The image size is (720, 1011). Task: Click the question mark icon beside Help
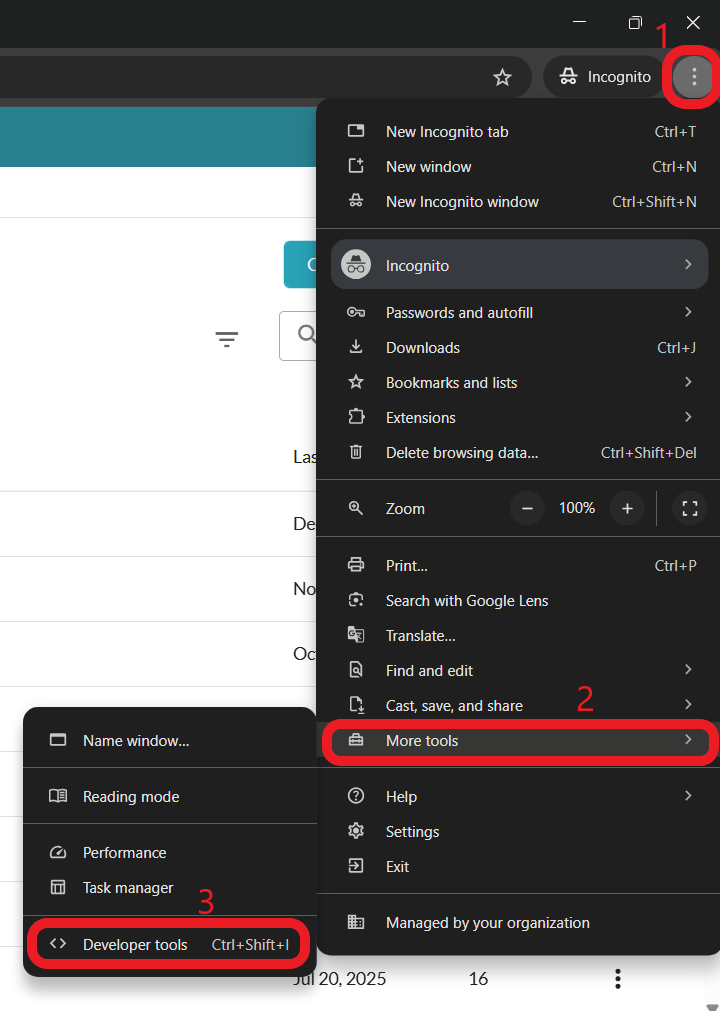356,796
